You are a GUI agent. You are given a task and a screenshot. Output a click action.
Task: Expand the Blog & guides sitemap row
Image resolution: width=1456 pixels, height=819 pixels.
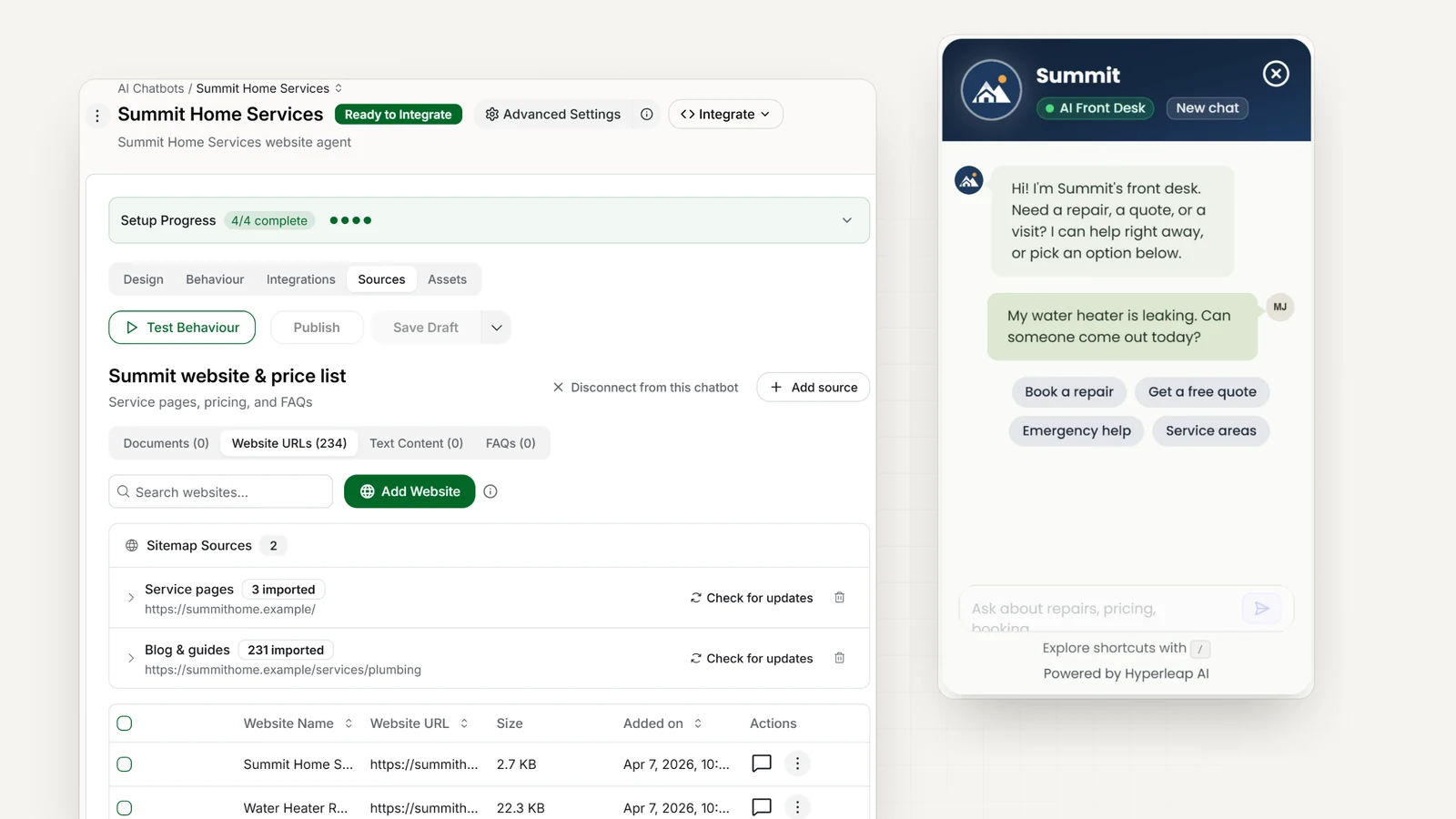click(x=131, y=658)
